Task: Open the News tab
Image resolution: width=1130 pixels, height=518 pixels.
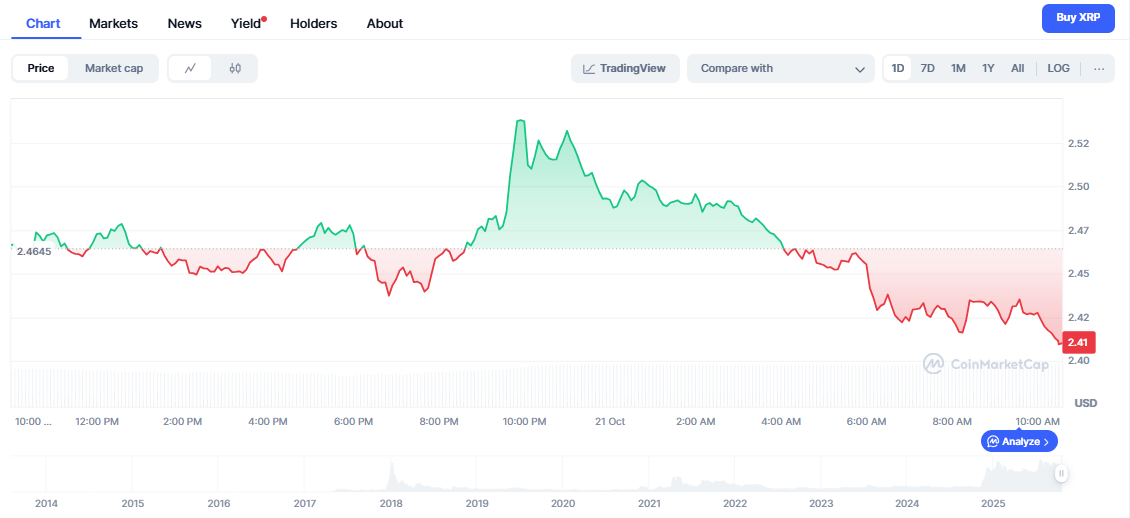Action: pyautogui.click(x=184, y=23)
